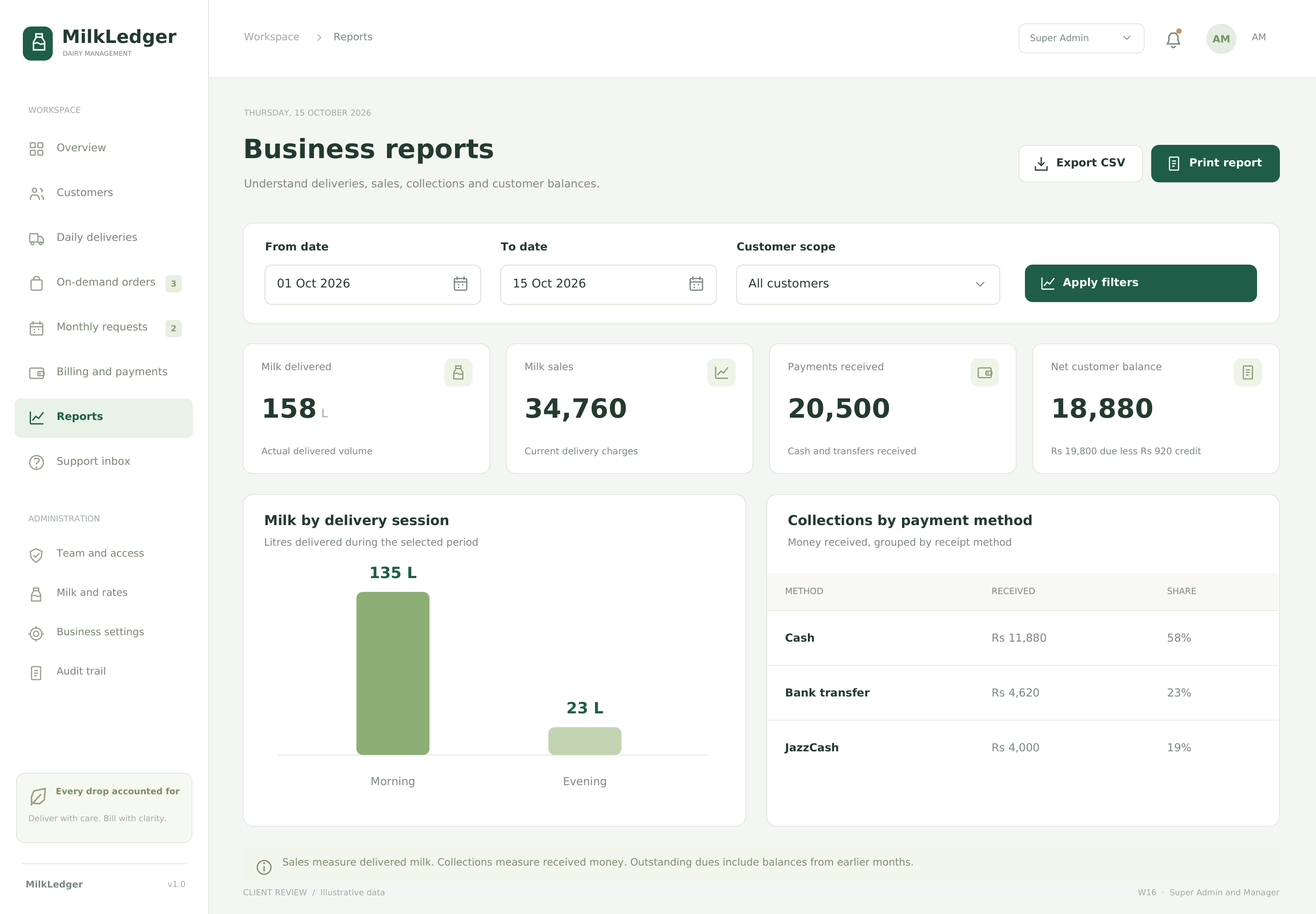Image resolution: width=1316 pixels, height=914 pixels.
Task: Click the 3 badge on On-demand orders
Action: point(174,283)
